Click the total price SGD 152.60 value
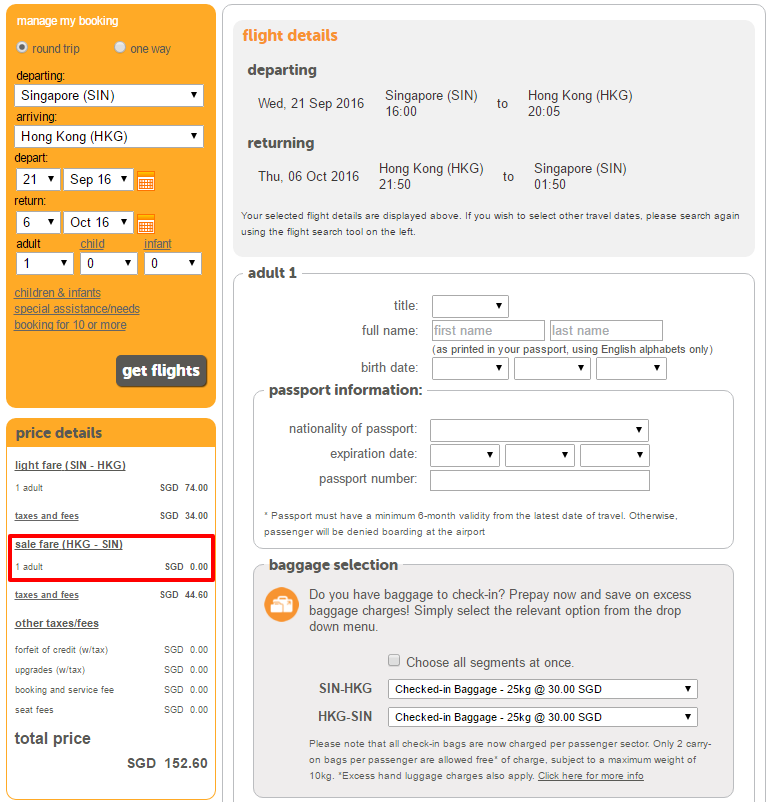768x802 pixels. 167,763
